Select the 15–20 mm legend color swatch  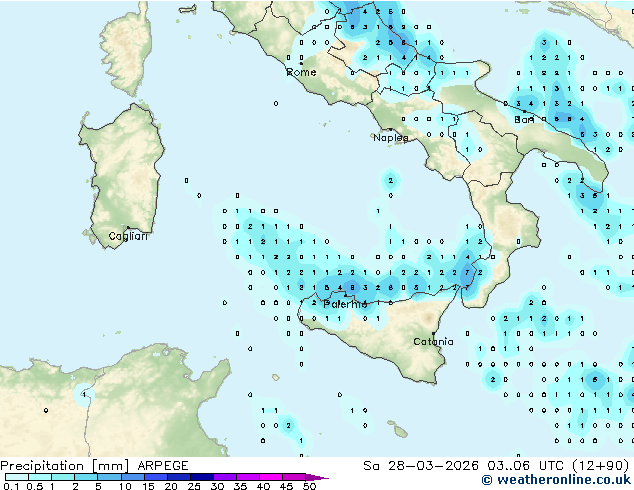click(x=155, y=477)
